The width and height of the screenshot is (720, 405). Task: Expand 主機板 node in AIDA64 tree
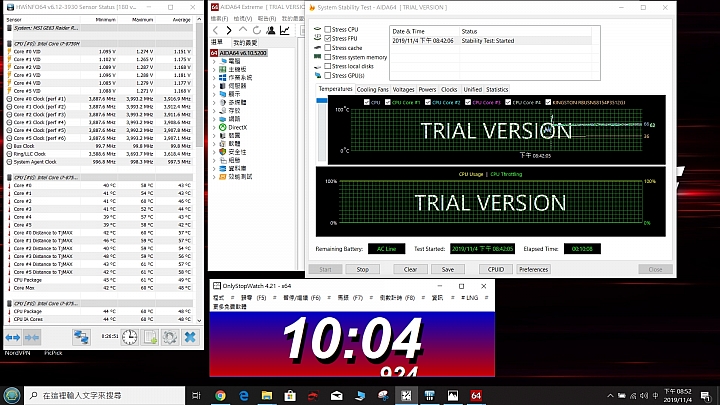(214, 69)
